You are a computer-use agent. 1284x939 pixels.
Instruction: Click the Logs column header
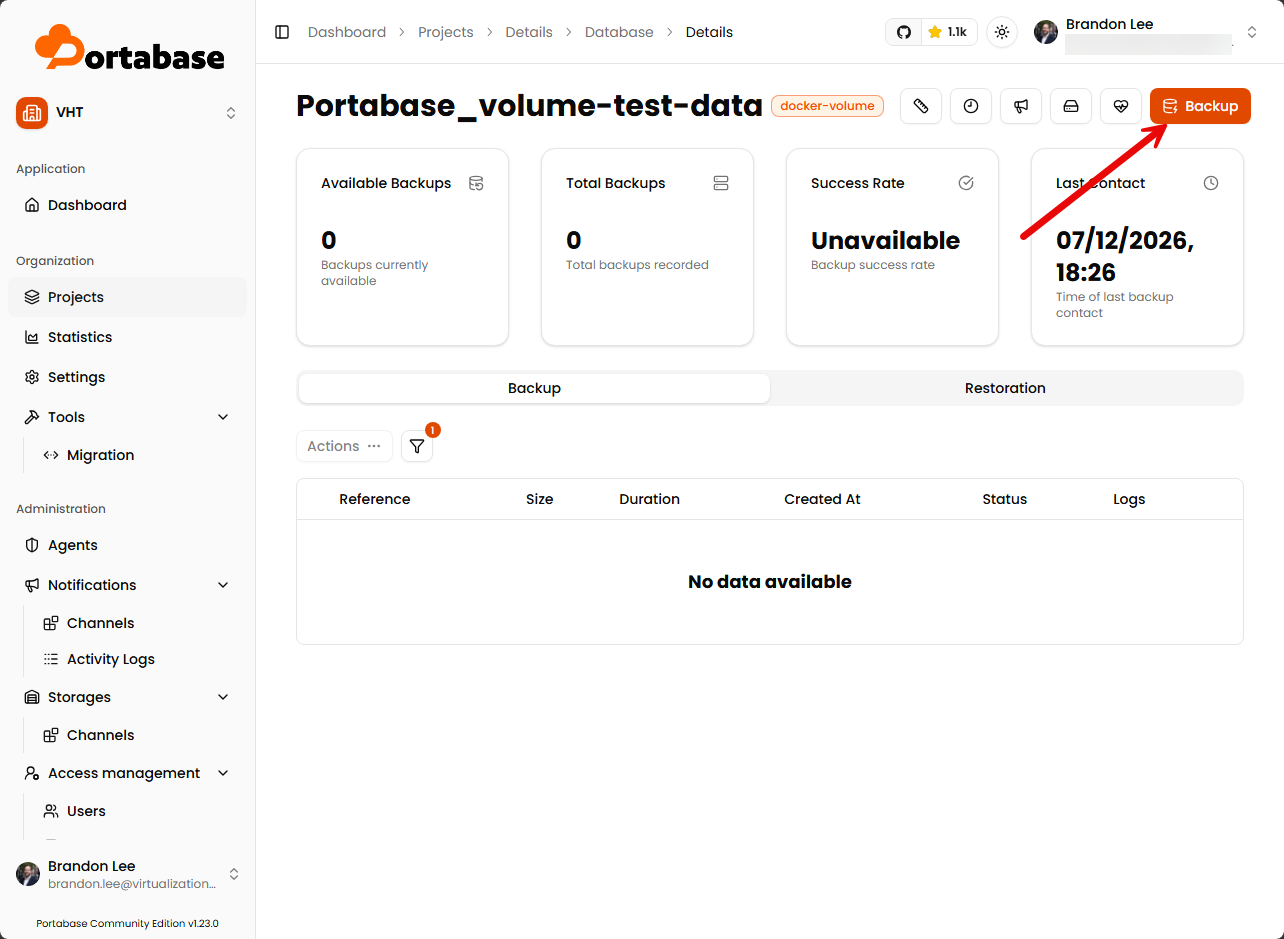1129,499
